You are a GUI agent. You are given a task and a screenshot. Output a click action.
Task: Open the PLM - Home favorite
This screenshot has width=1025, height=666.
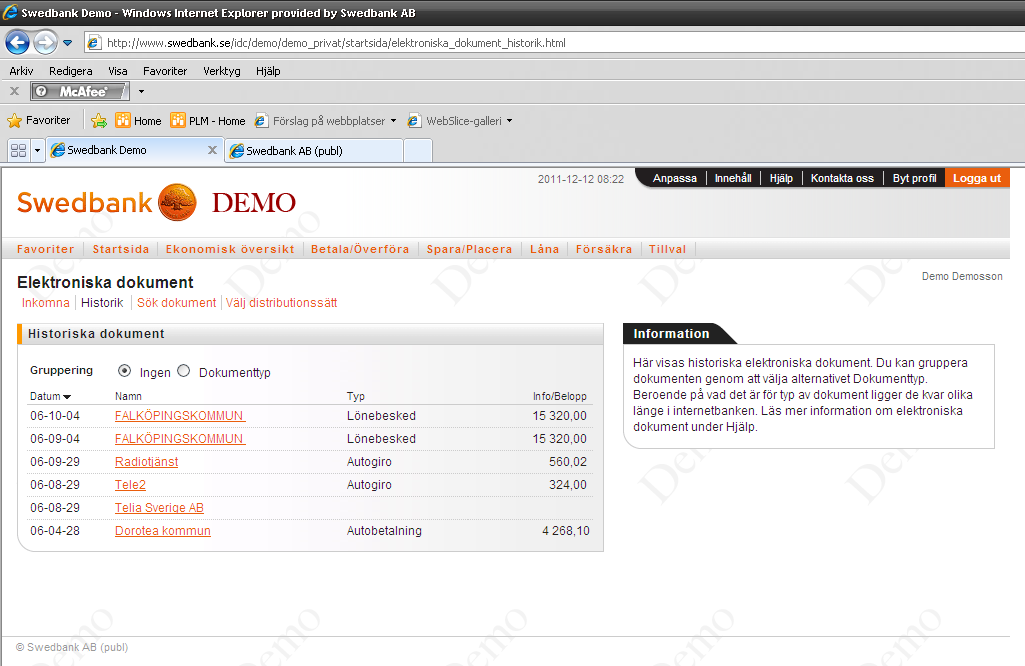208,121
